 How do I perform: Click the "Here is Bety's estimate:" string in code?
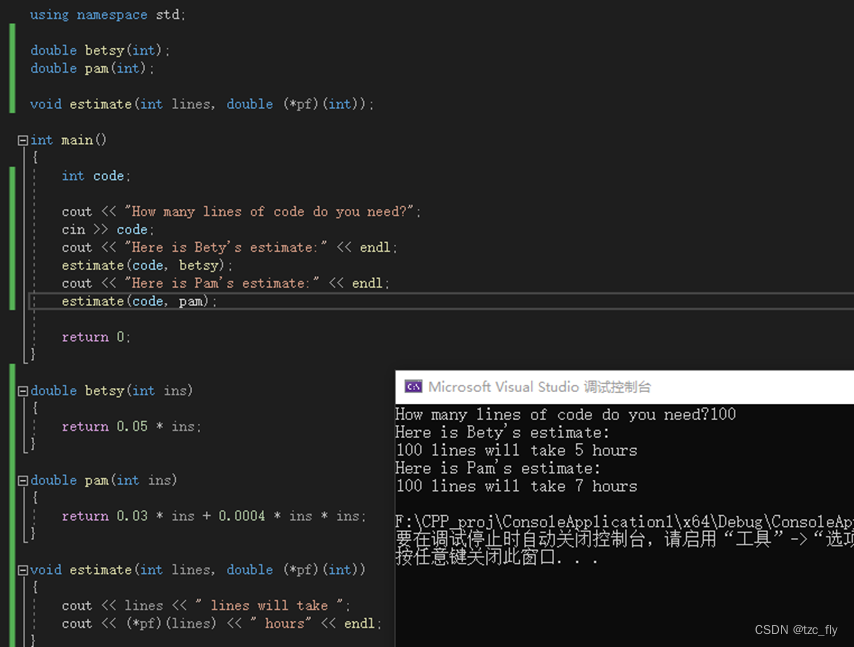226,247
